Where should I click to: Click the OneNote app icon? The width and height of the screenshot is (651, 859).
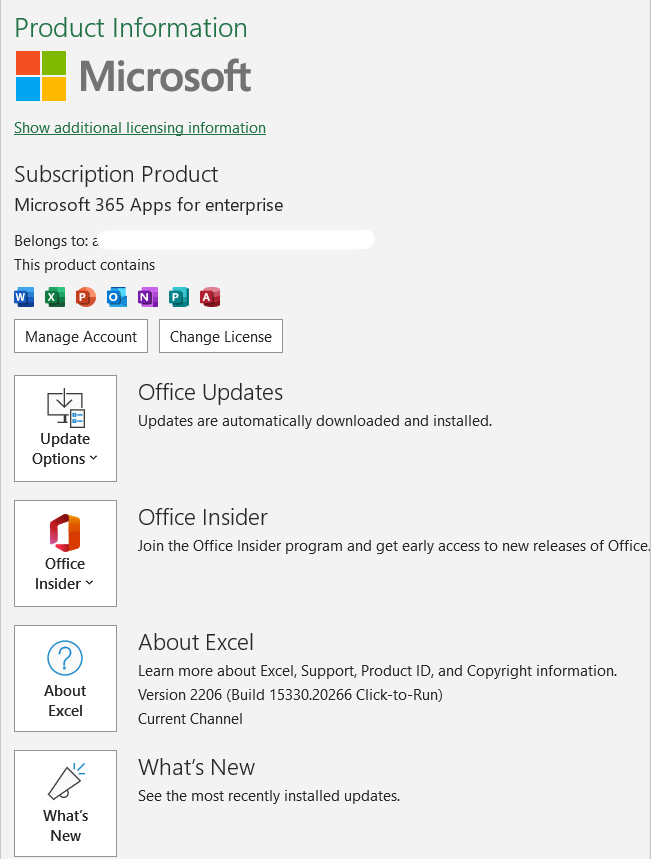pos(147,297)
